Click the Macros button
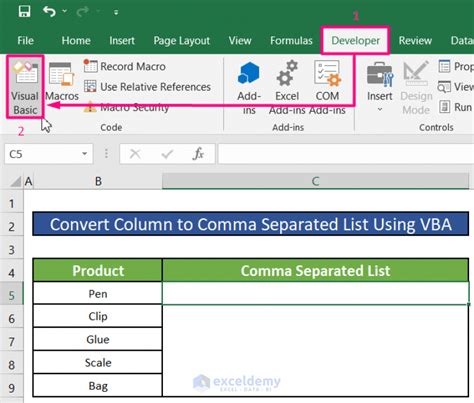The image size is (474, 403). tap(62, 82)
